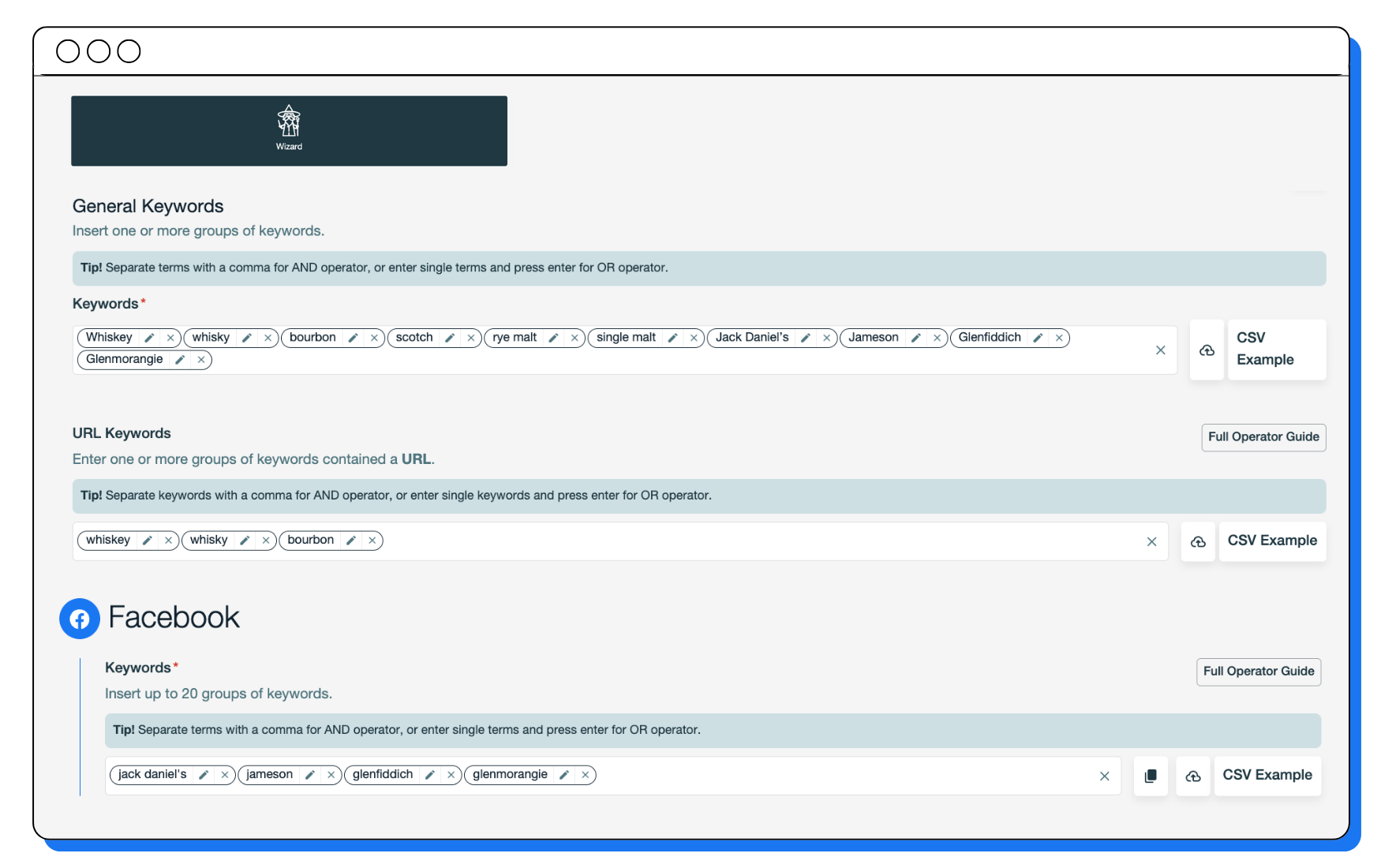Remove "rye malt" from General Keywords
The image size is (1381, 868).
[x=574, y=337]
